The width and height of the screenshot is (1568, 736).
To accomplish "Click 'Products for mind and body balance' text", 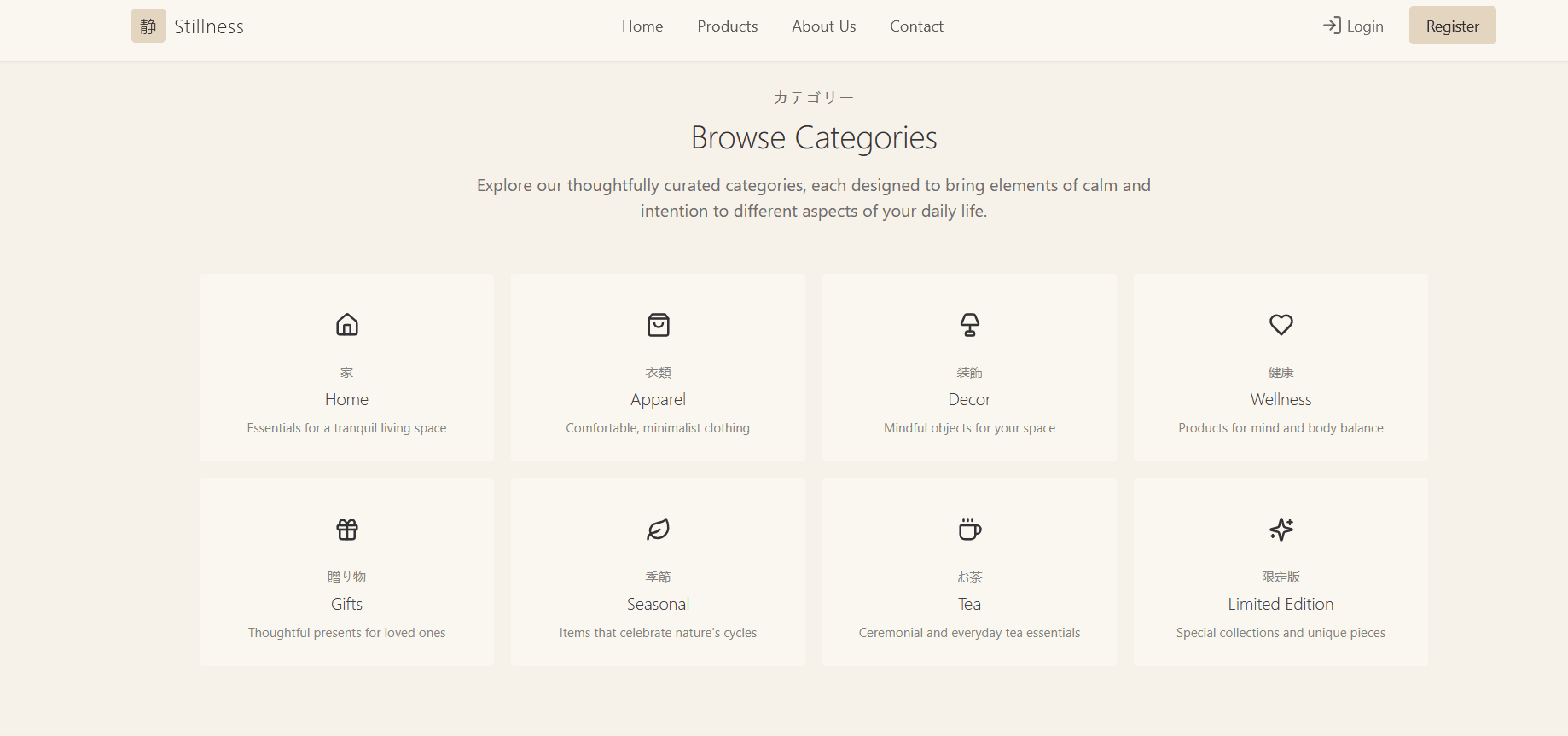I will click(x=1281, y=428).
